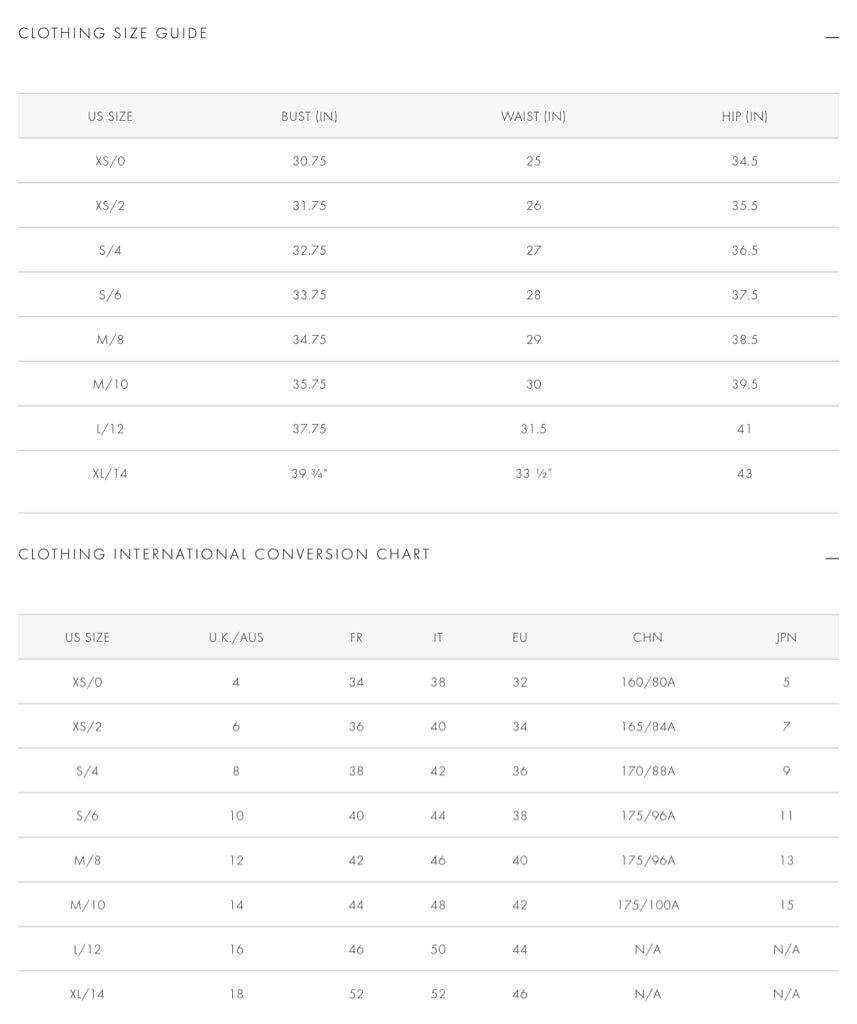
Task: Click the 33 ½" waist value
Action: coord(533,473)
